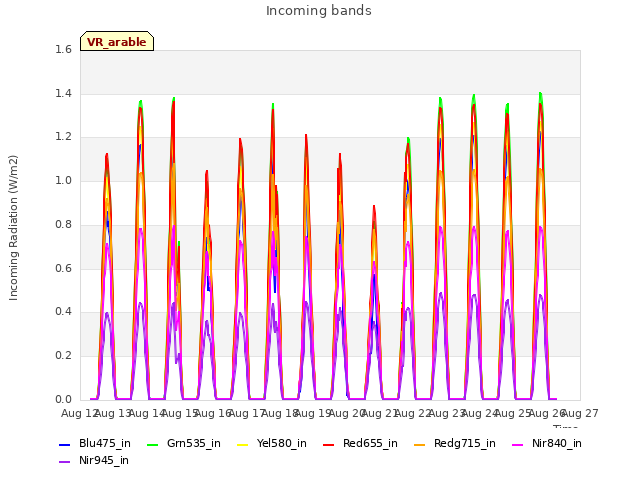The width and height of the screenshot is (640, 480).
Task: Click the blue Blu475_in color marker
Action: pyautogui.click(x=64, y=444)
